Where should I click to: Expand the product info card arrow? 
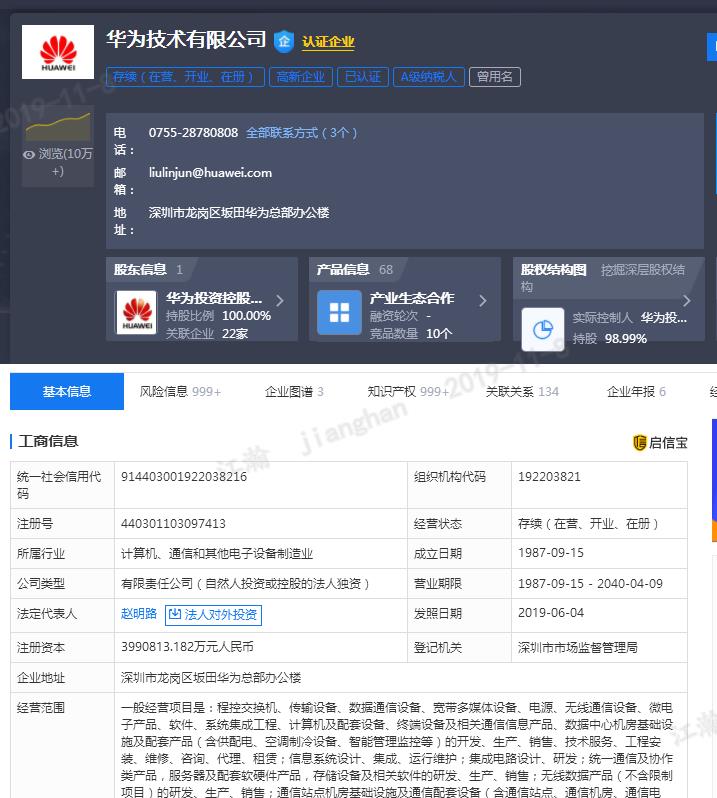click(x=483, y=301)
